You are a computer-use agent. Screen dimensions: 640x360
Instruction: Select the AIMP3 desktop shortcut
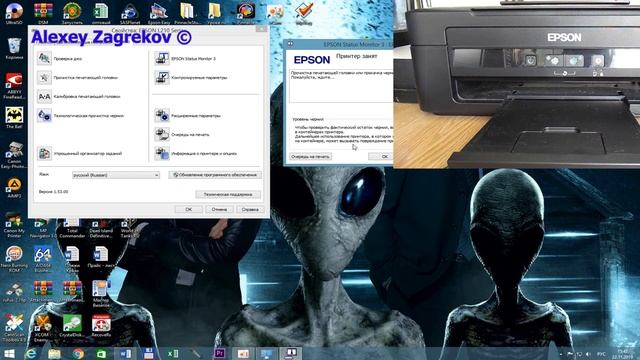(14, 188)
